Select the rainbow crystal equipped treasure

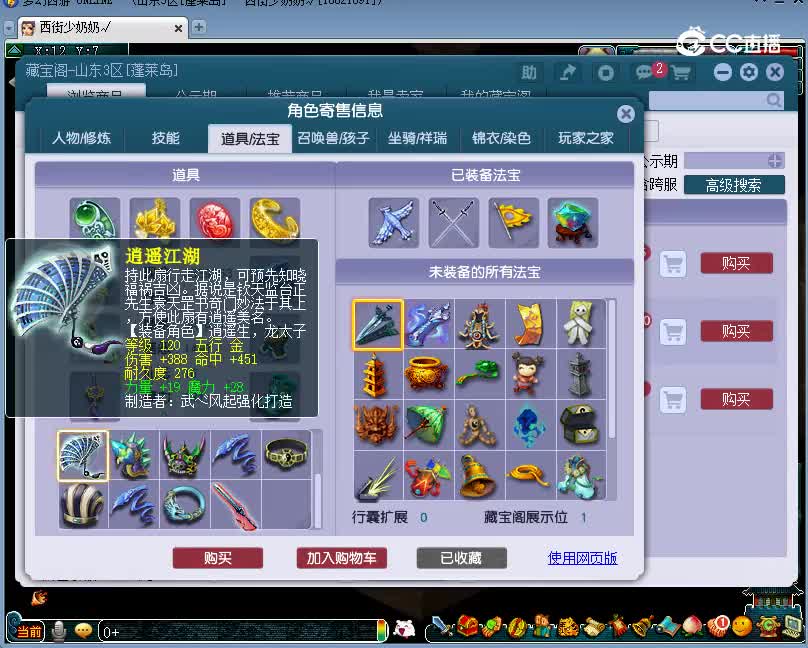(573, 223)
